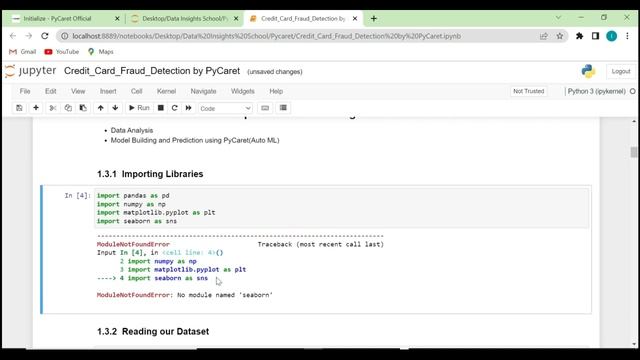Viewport: 640px width, 360px height.
Task: Toggle browser side panel icon
Action: click(595, 36)
